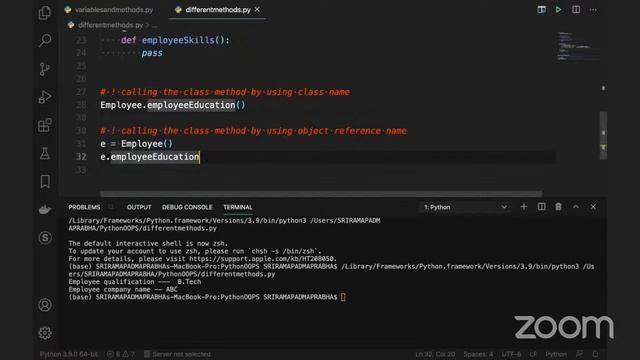This screenshot has height=360, width=640.
Task: Click the editor horizontal scrollbar
Action: 321,194
